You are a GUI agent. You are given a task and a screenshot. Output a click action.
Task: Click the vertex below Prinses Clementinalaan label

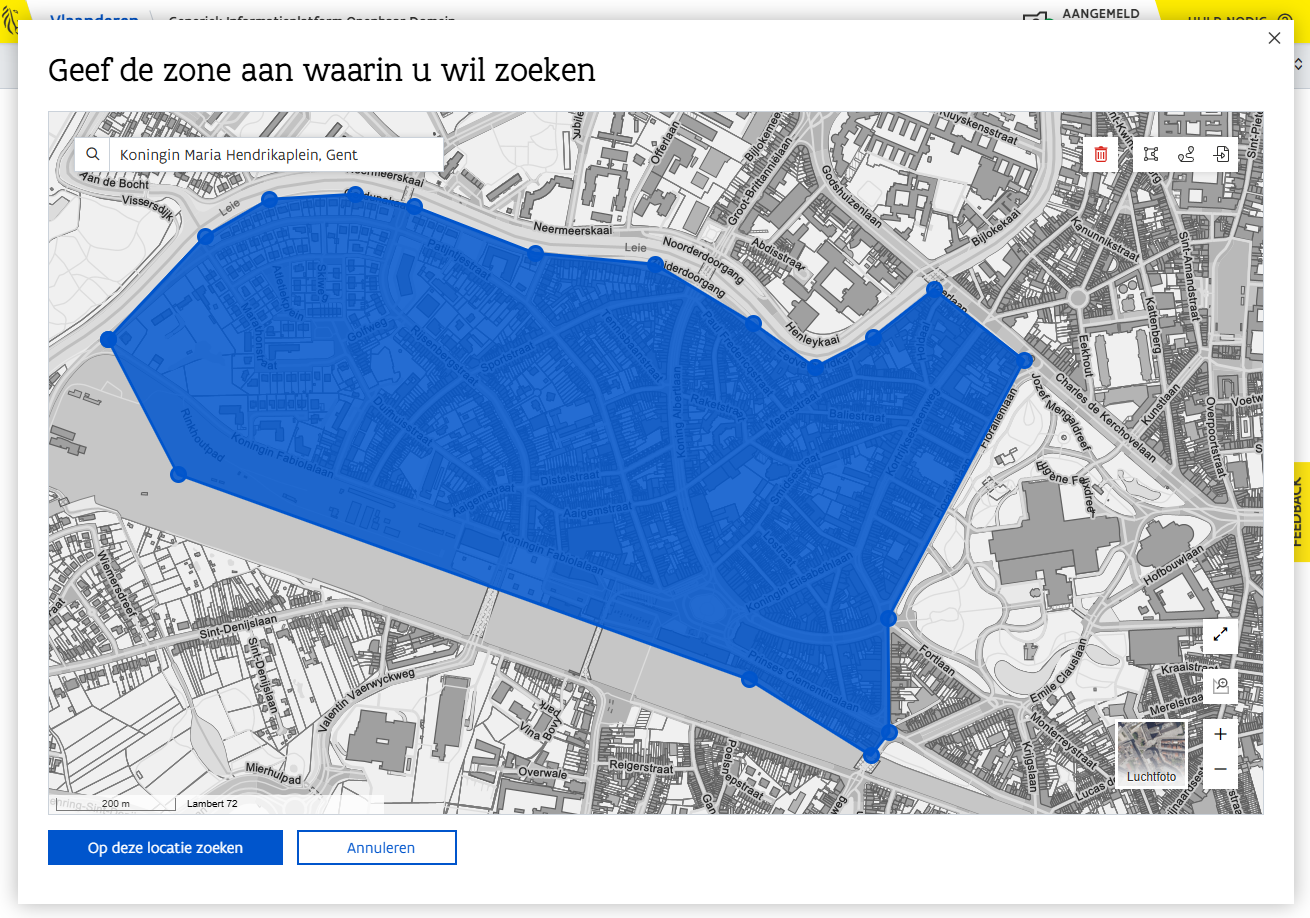[749, 679]
